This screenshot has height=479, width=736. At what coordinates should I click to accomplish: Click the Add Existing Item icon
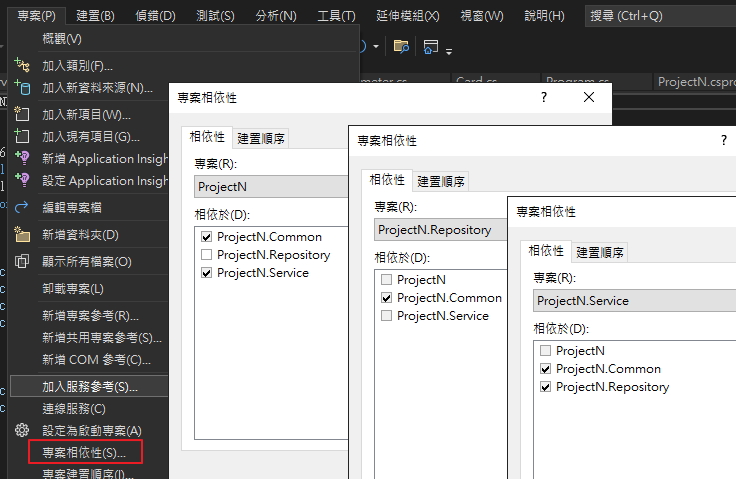pyautogui.click(x=22, y=136)
